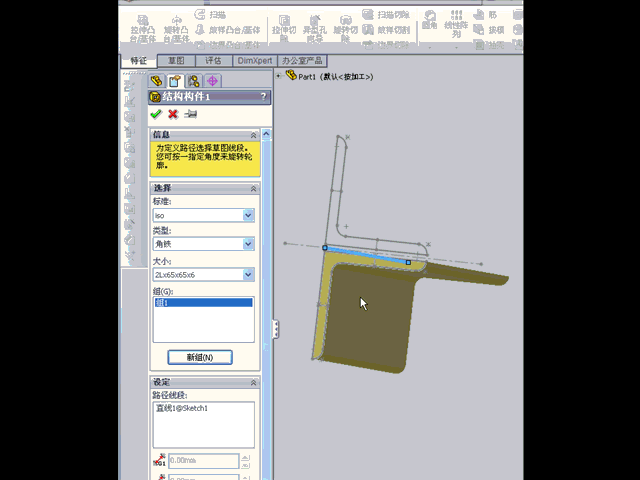The width and height of the screenshot is (640, 480).
Task: Select the Draft (拔模) tool
Action: pos(489,30)
